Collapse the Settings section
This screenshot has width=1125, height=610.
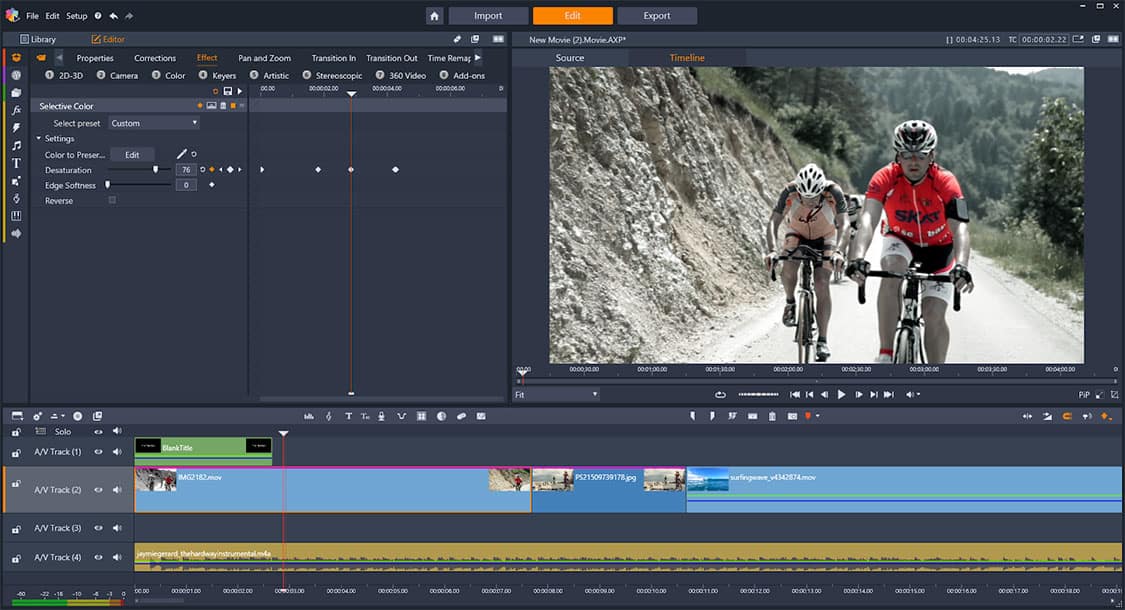(x=39, y=139)
